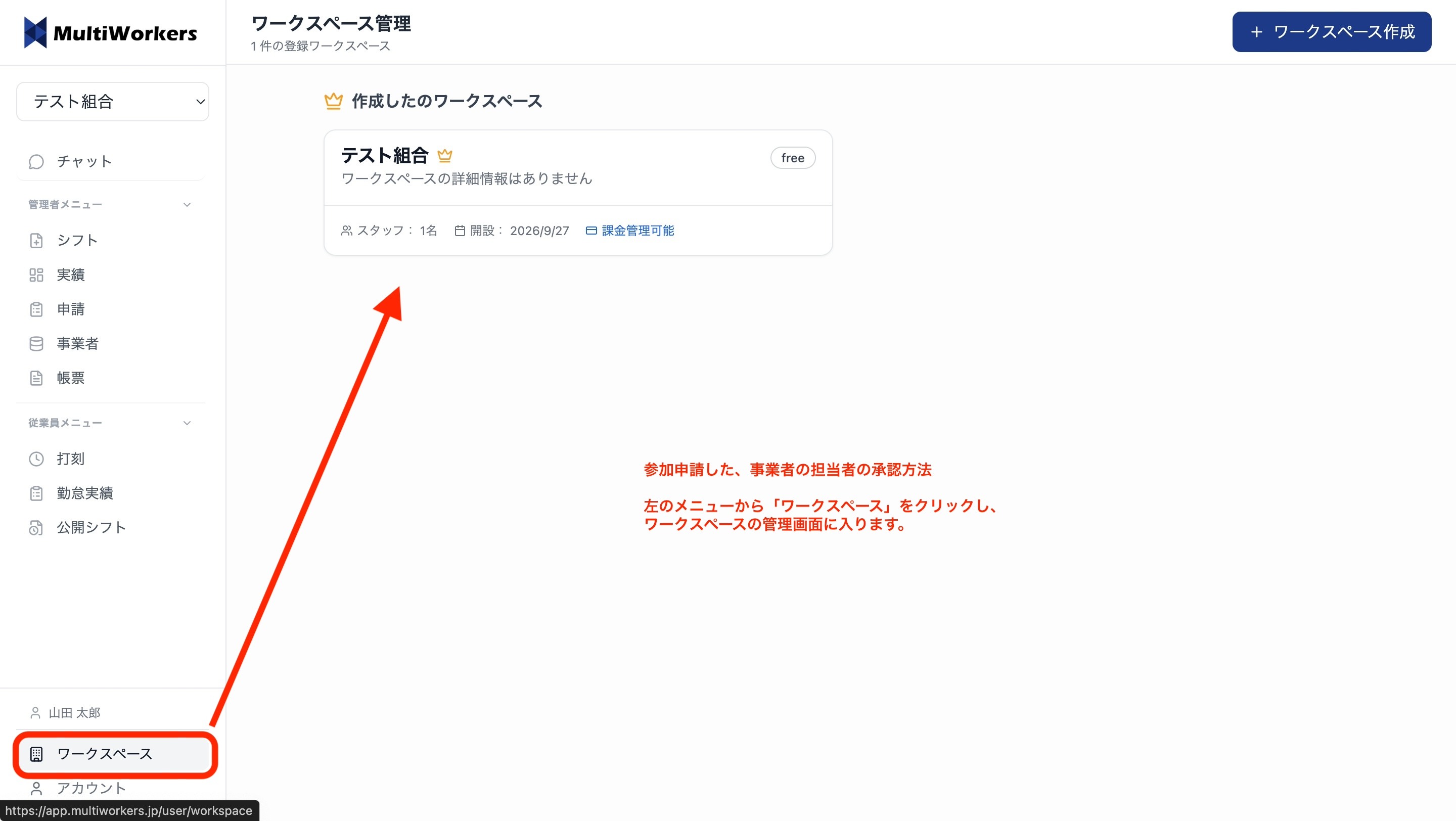
Task: Click the crown icon beside 作成したのワークスペース
Action: point(334,101)
